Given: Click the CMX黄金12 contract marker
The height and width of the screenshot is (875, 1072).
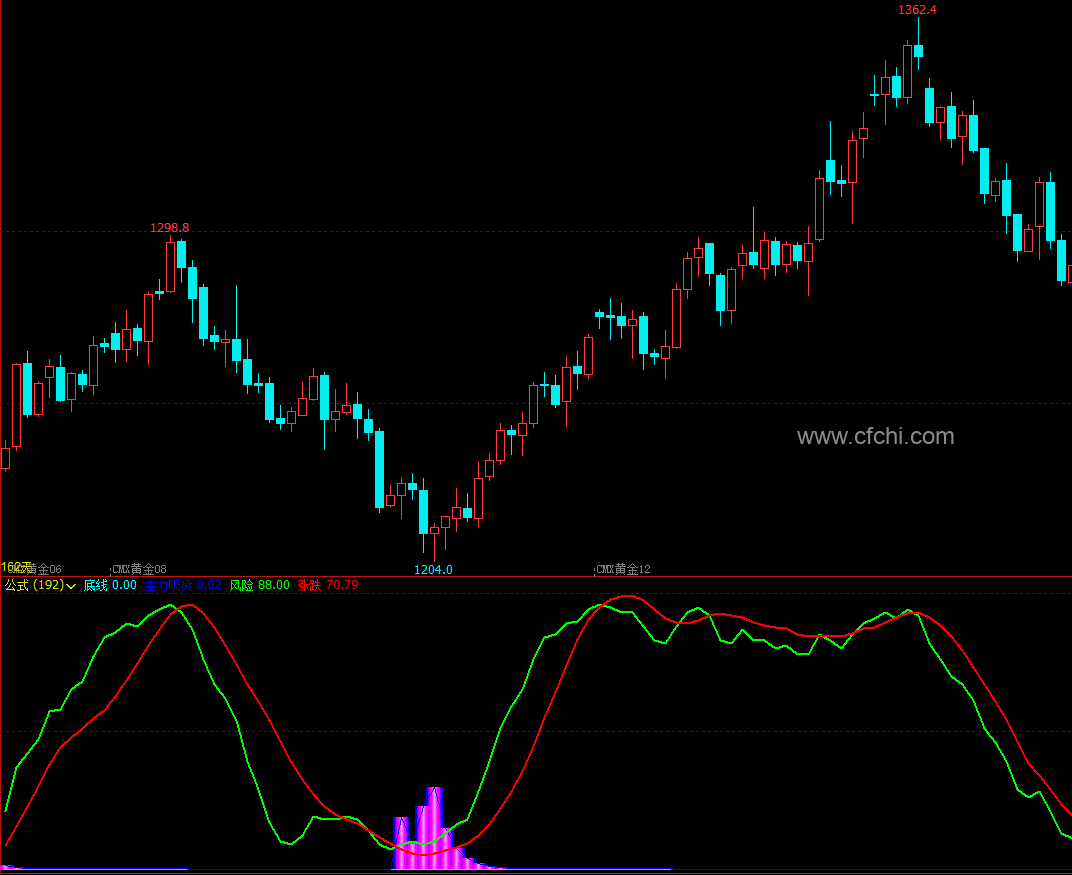Looking at the screenshot, I should [623, 569].
